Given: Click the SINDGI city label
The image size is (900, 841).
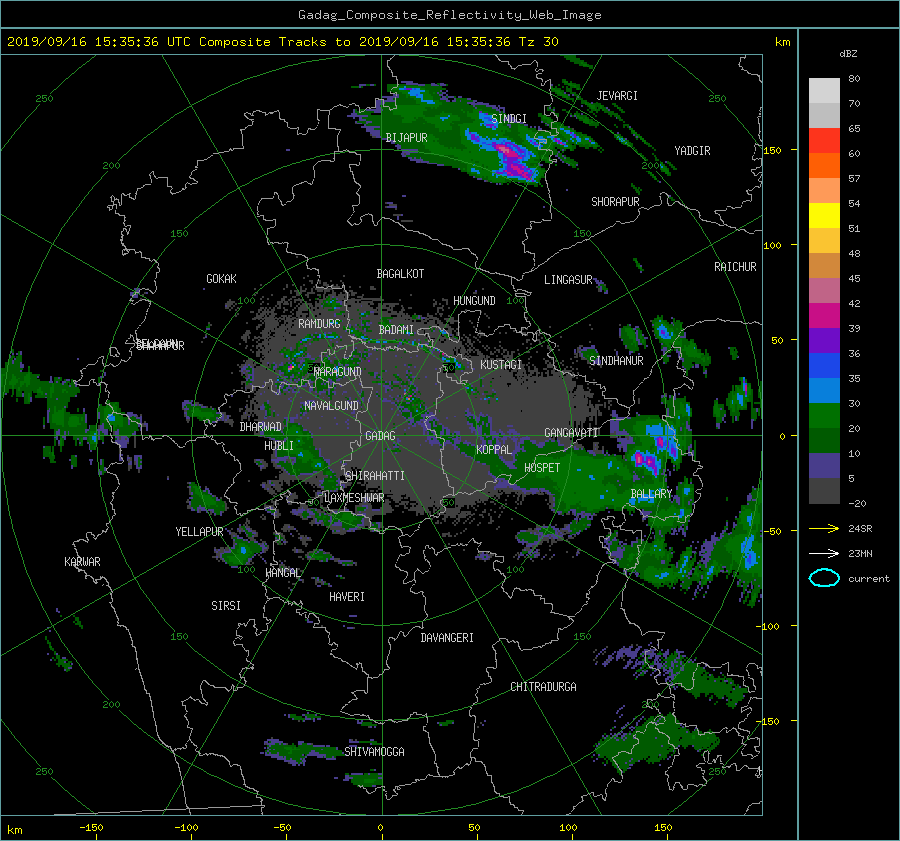Looking at the screenshot, I should pos(509,119).
